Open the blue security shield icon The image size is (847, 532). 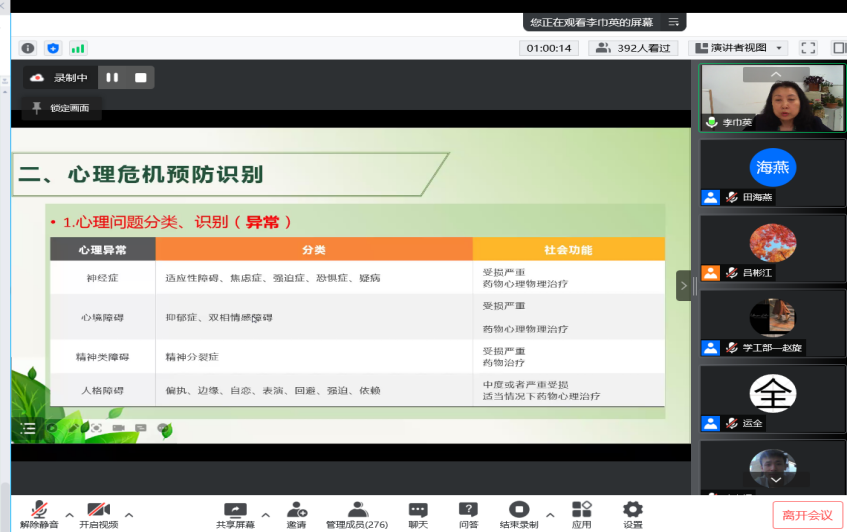pos(53,48)
